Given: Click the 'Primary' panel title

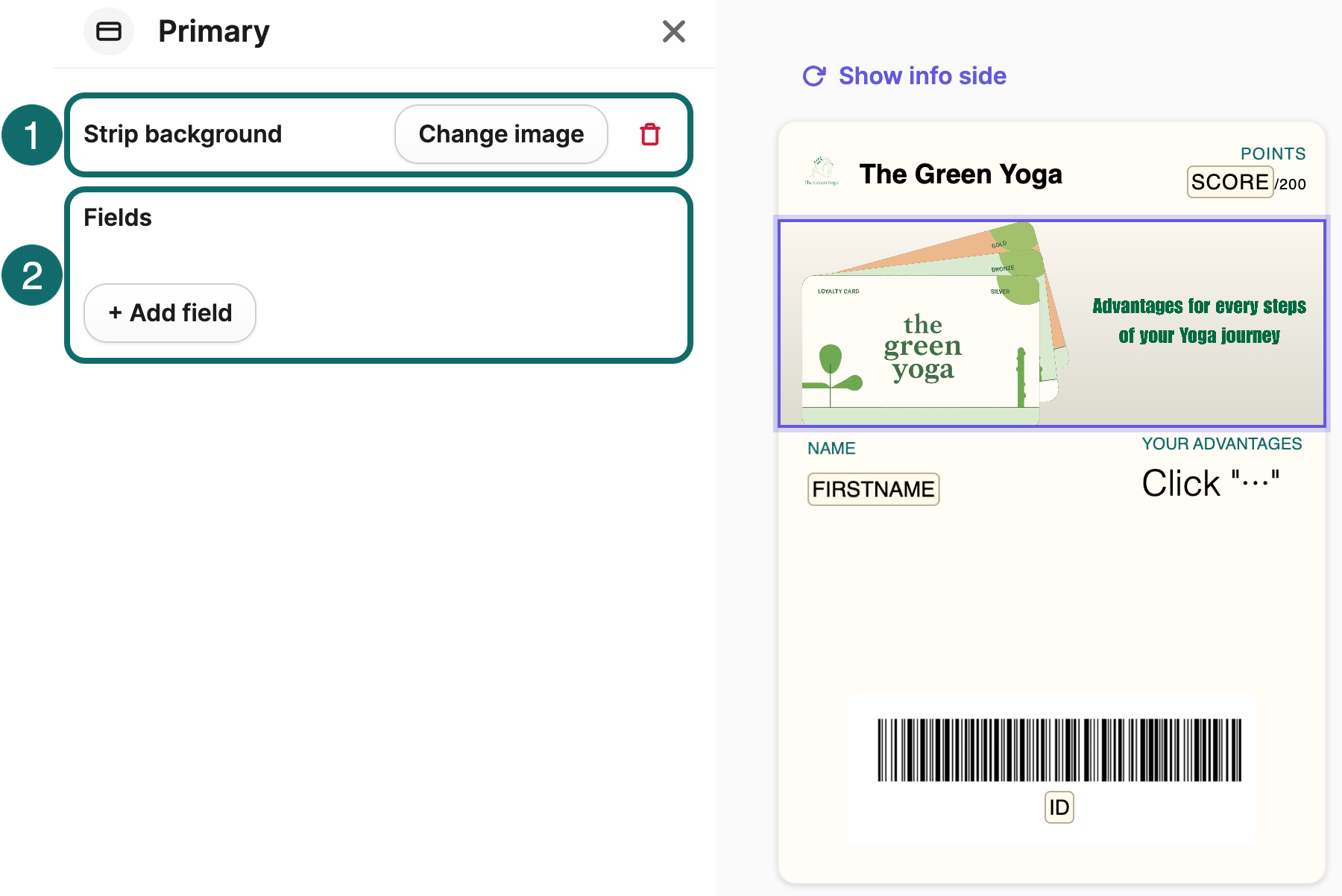Looking at the screenshot, I should (214, 31).
